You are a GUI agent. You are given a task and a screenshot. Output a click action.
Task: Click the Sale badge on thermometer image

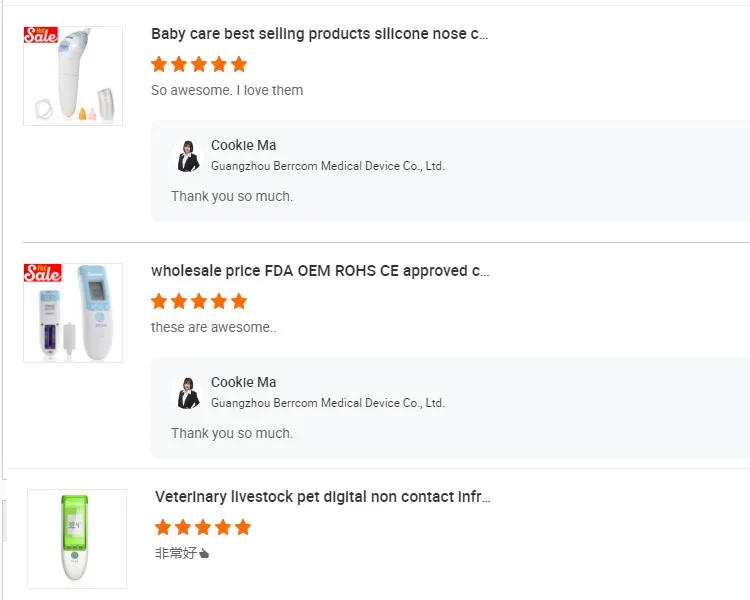(42, 272)
